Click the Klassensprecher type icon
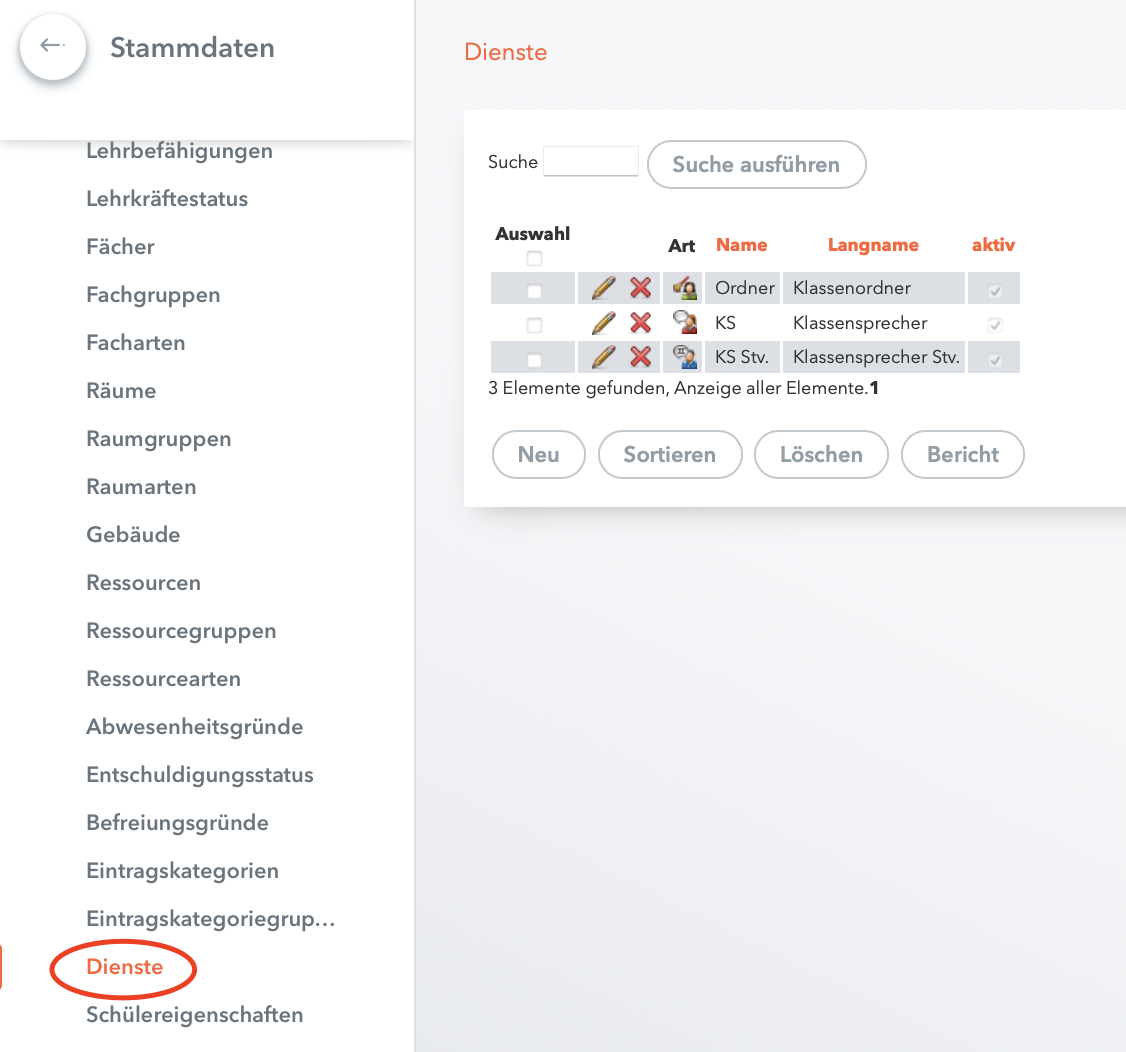 [684, 322]
